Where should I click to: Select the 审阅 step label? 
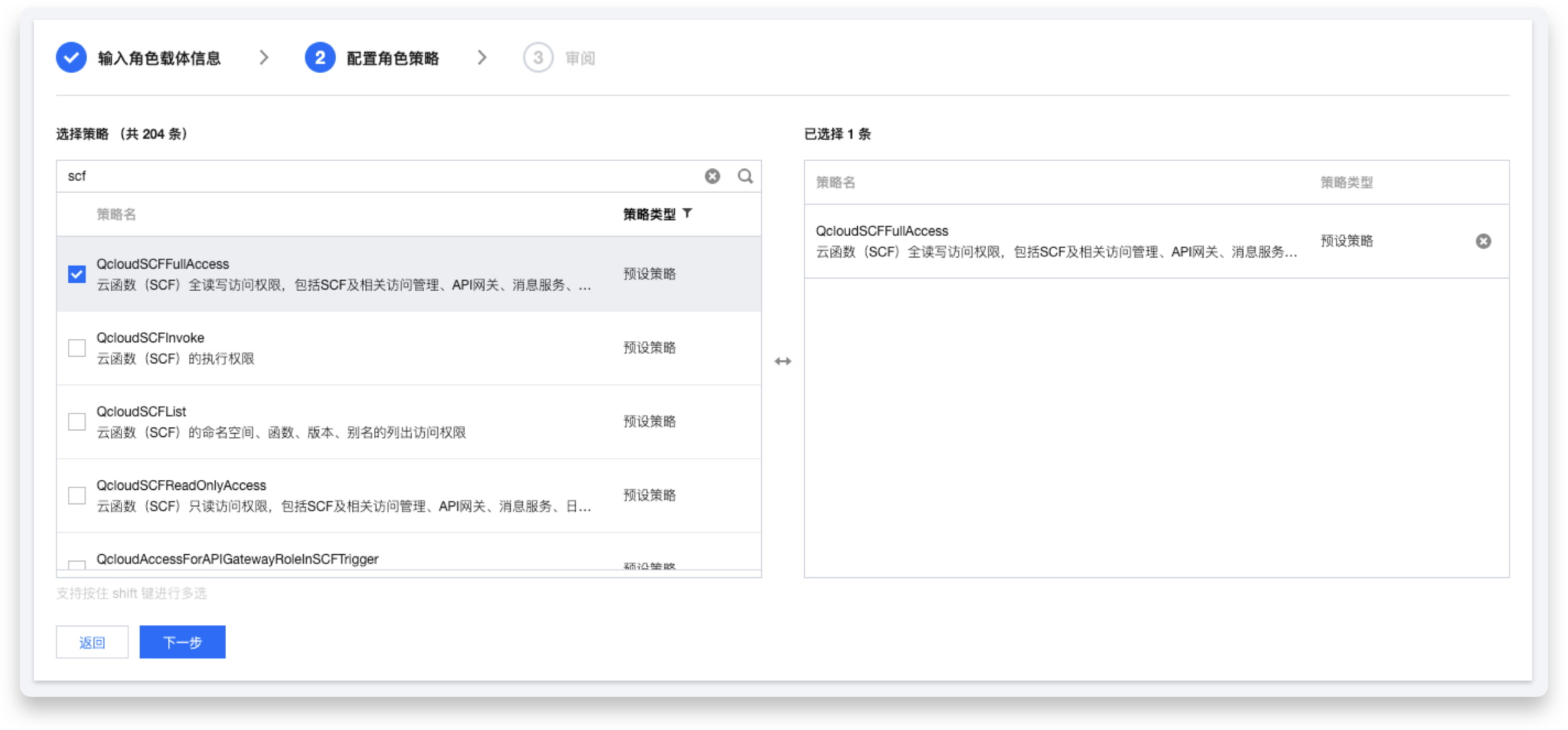coord(580,58)
